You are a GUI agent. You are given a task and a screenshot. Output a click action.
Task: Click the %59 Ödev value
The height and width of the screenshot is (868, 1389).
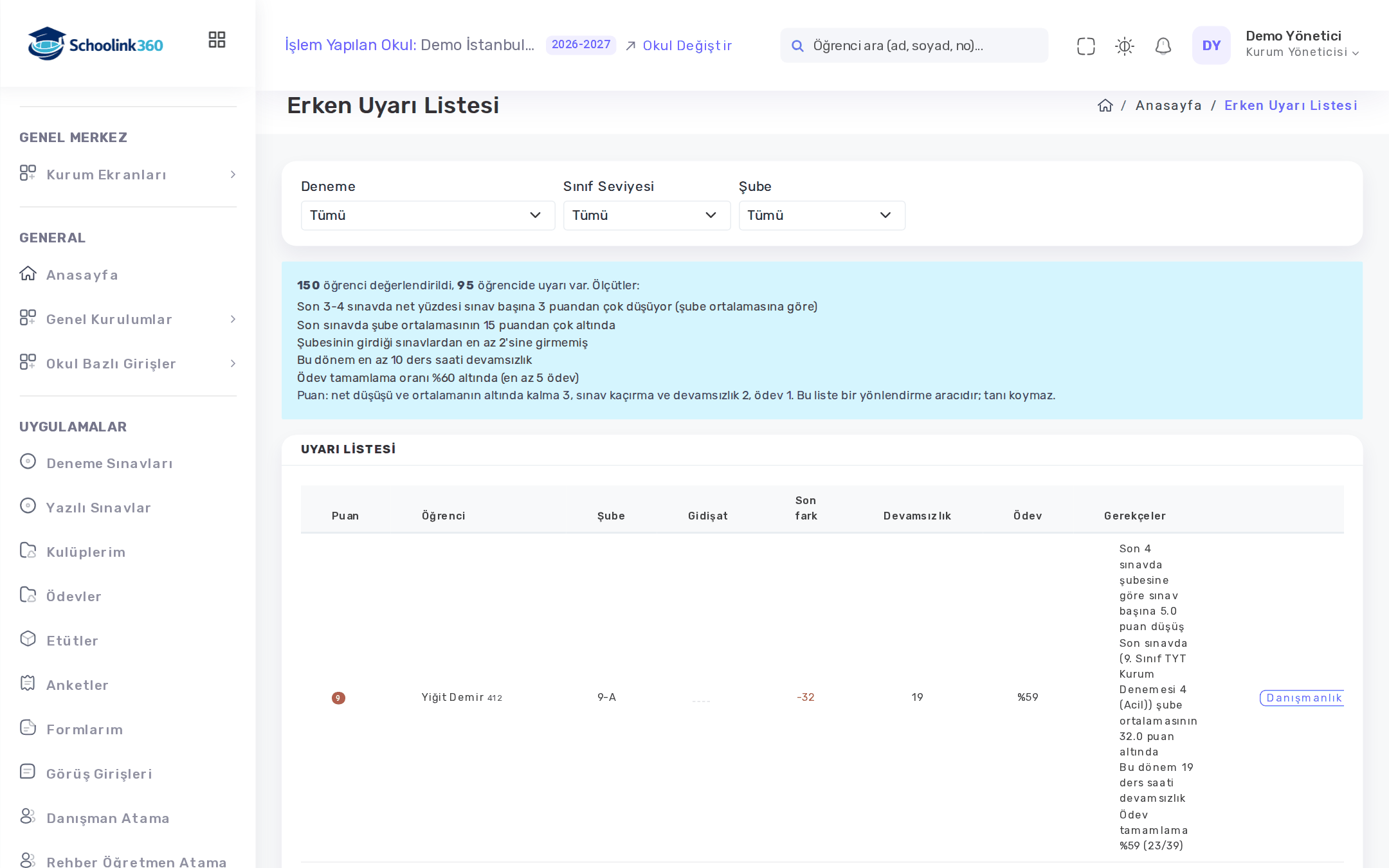[x=1028, y=698]
